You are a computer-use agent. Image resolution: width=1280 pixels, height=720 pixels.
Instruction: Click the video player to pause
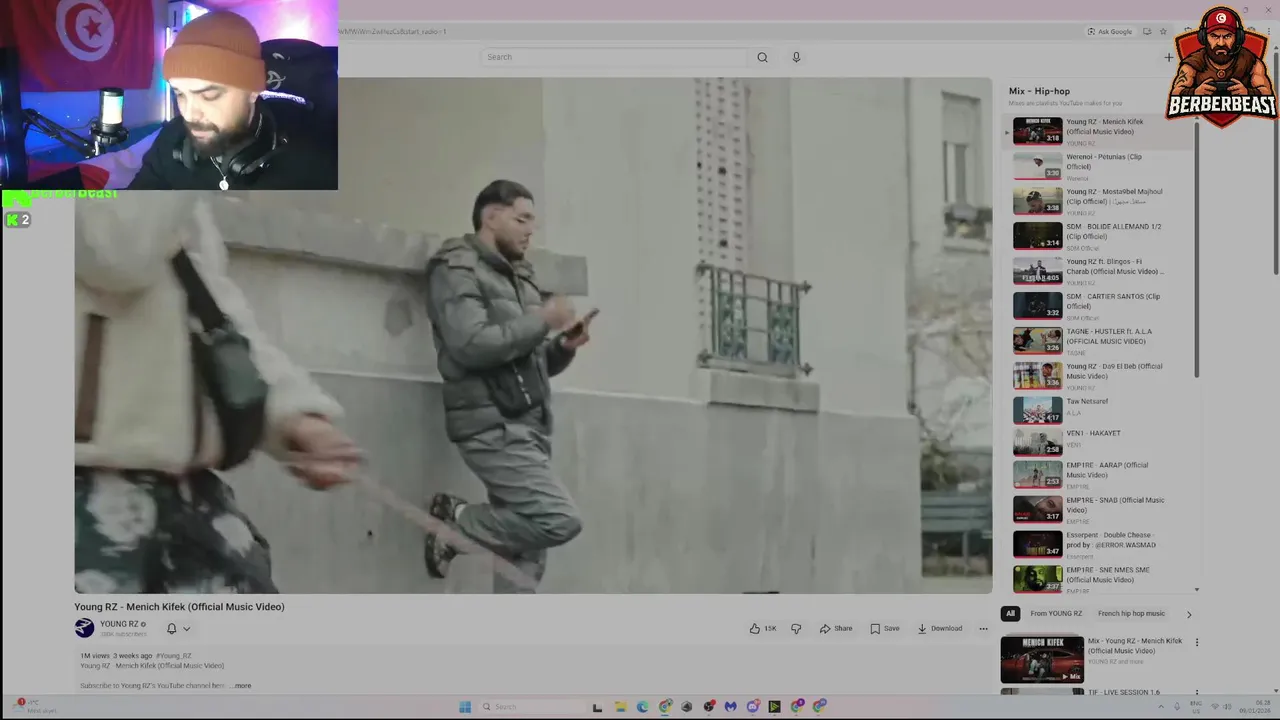click(533, 335)
